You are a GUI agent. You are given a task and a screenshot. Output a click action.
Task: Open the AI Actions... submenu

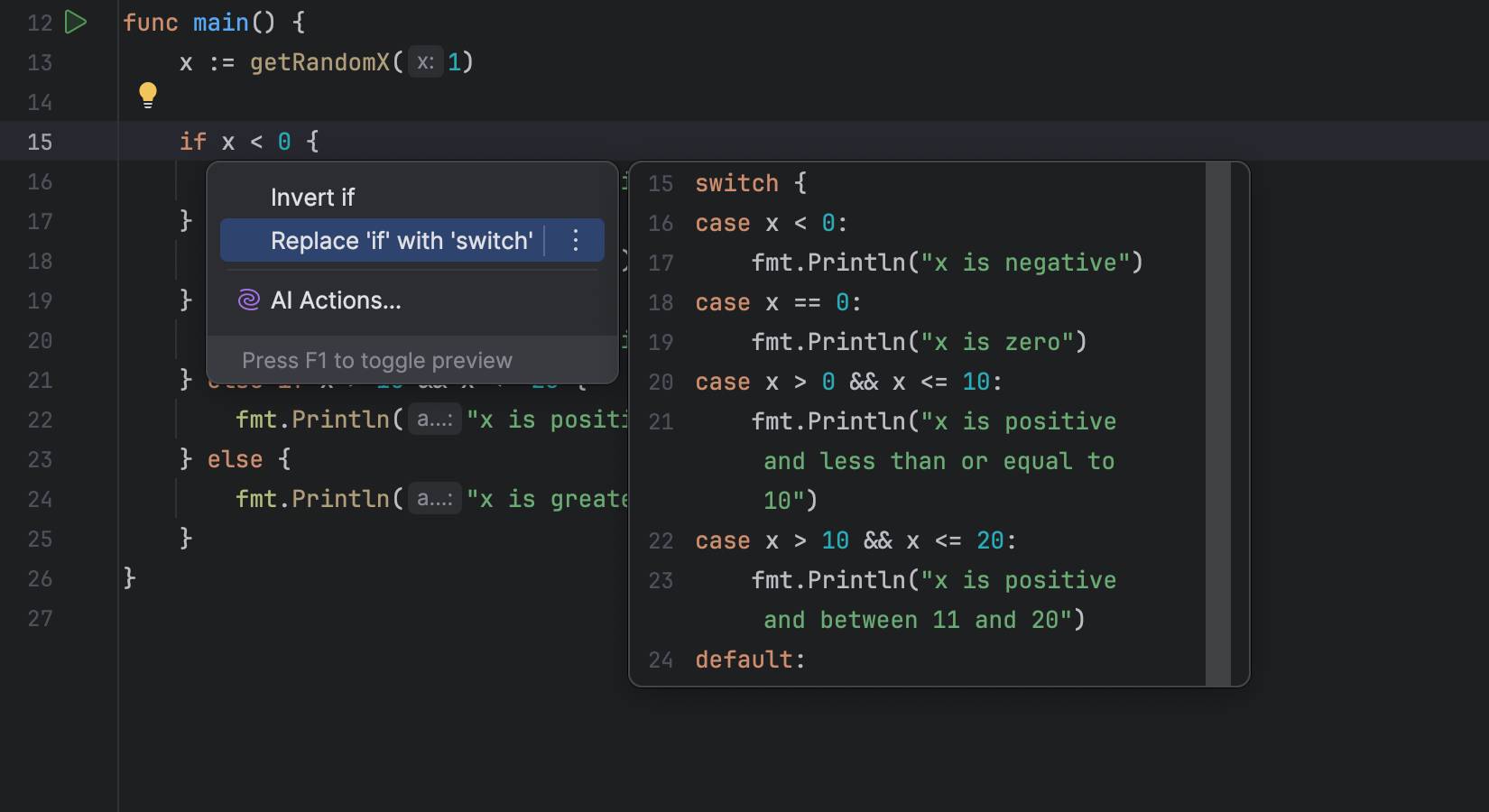[x=336, y=300]
